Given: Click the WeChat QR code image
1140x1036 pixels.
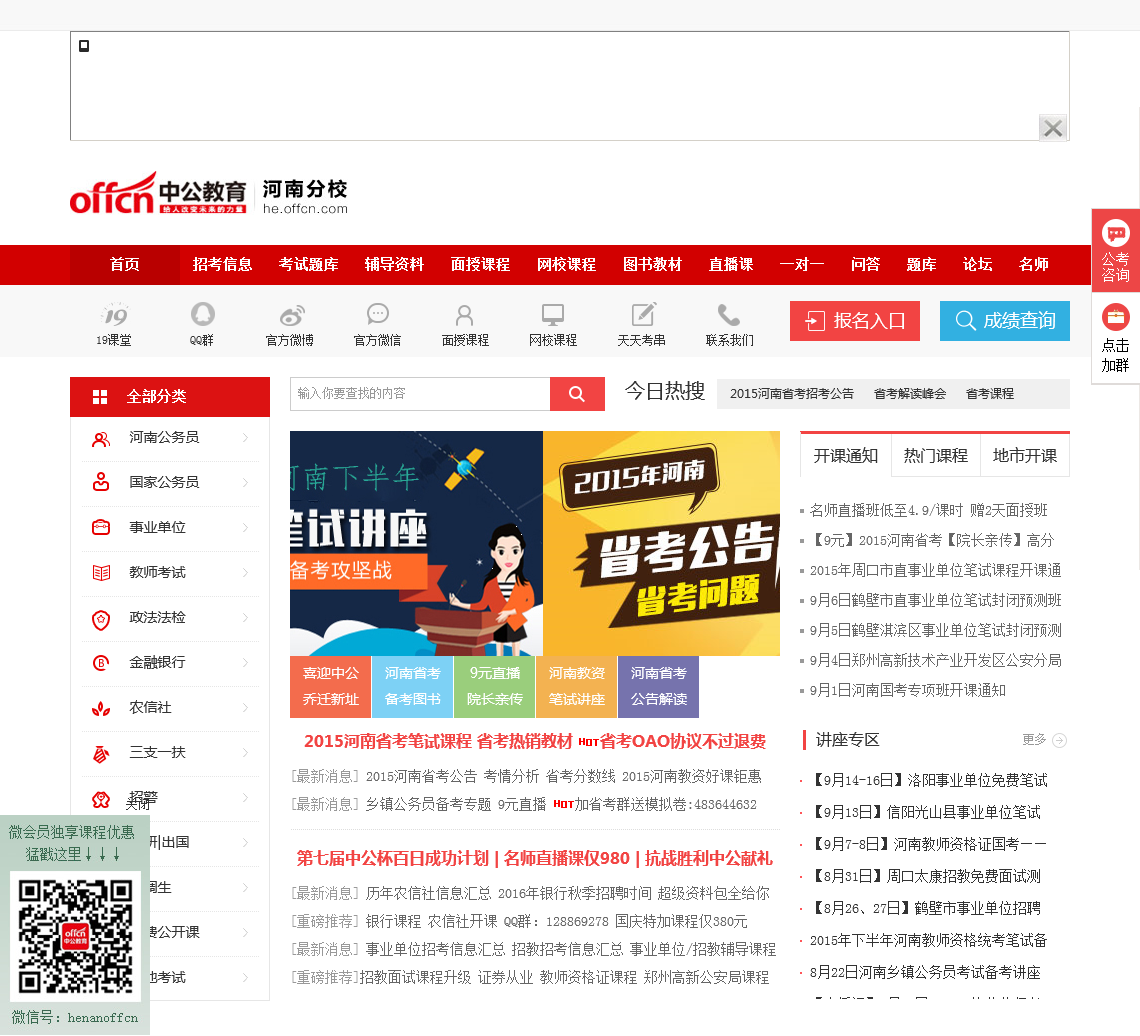Looking at the screenshot, I should [x=76, y=936].
